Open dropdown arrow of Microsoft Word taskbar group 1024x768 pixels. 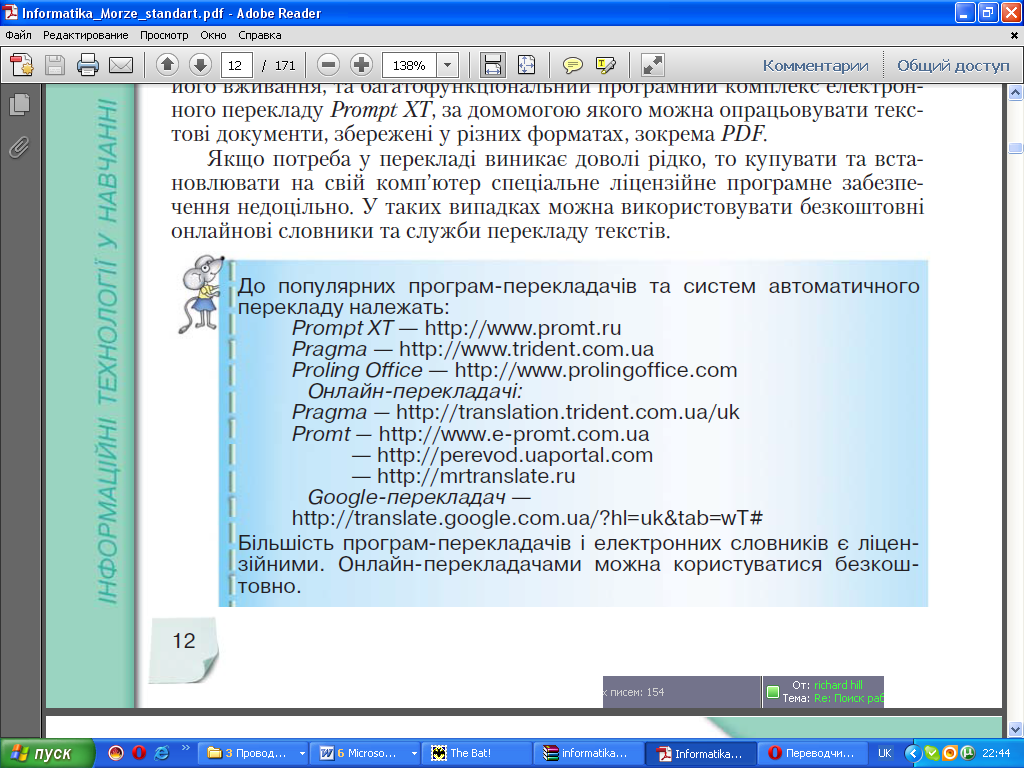(x=413, y=753)
